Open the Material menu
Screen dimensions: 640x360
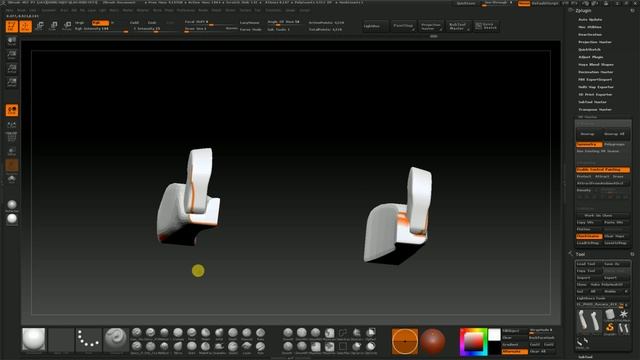pyautogui.click(x=142, y=10)
